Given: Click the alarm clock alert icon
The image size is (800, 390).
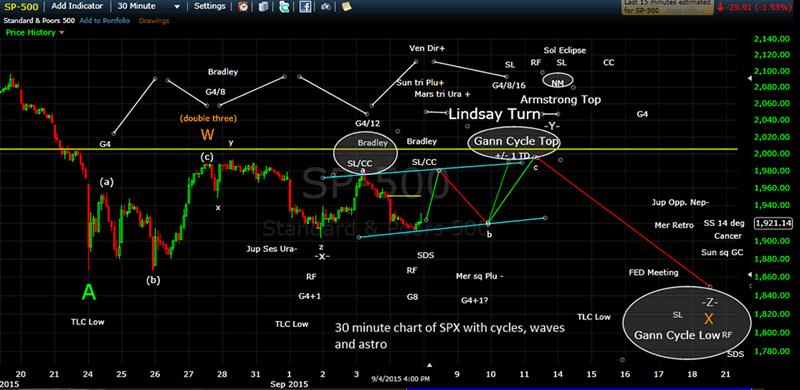Looking at the screenshot, I should coord(243,7).
